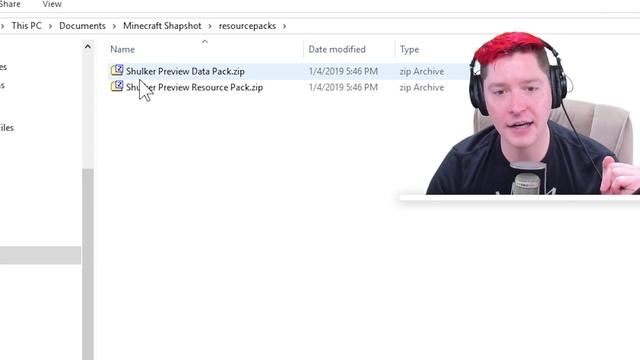
Task: Click date modified of Resource Pack.zip
Action: [x=343, y=87]
